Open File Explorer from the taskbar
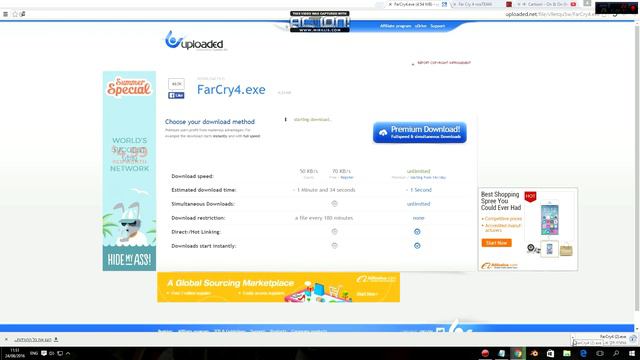Screen dimensions: 640x360 tap(567, 353)
